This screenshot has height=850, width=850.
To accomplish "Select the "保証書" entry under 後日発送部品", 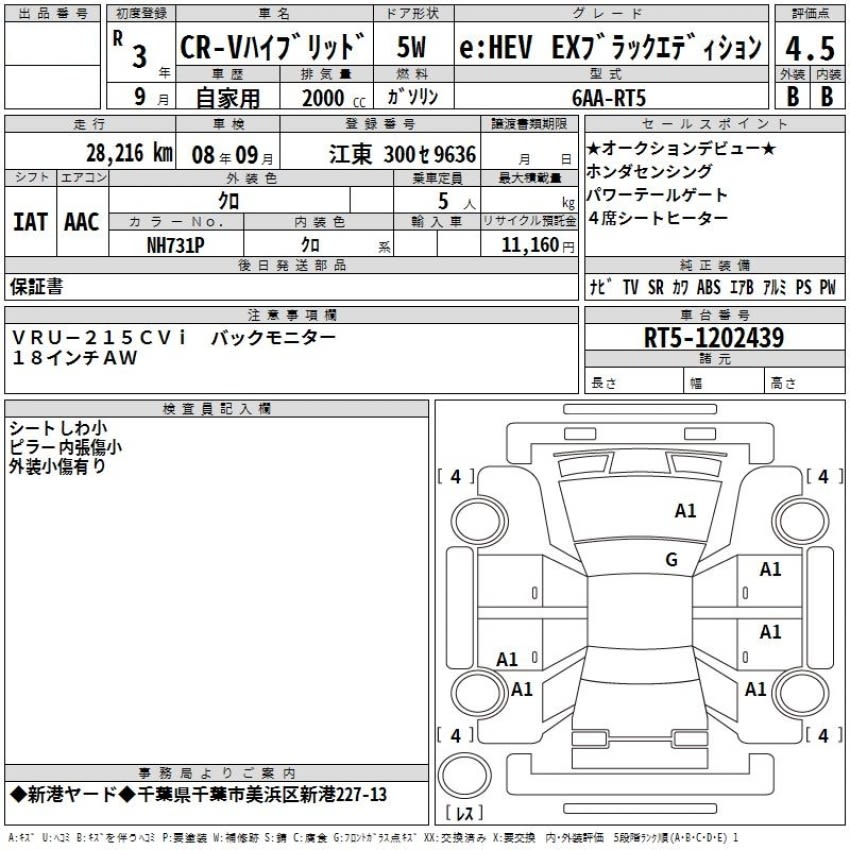I will [x=36, y=287].
